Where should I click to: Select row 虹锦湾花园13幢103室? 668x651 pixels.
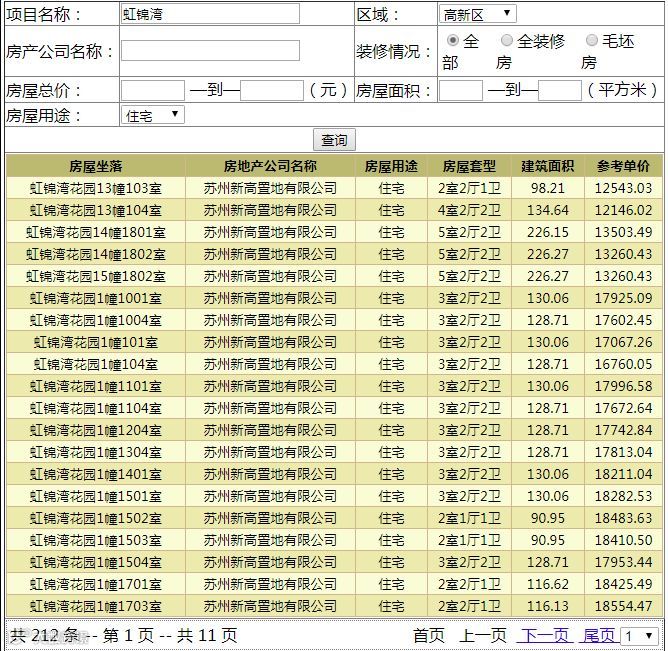coord(334,188)
